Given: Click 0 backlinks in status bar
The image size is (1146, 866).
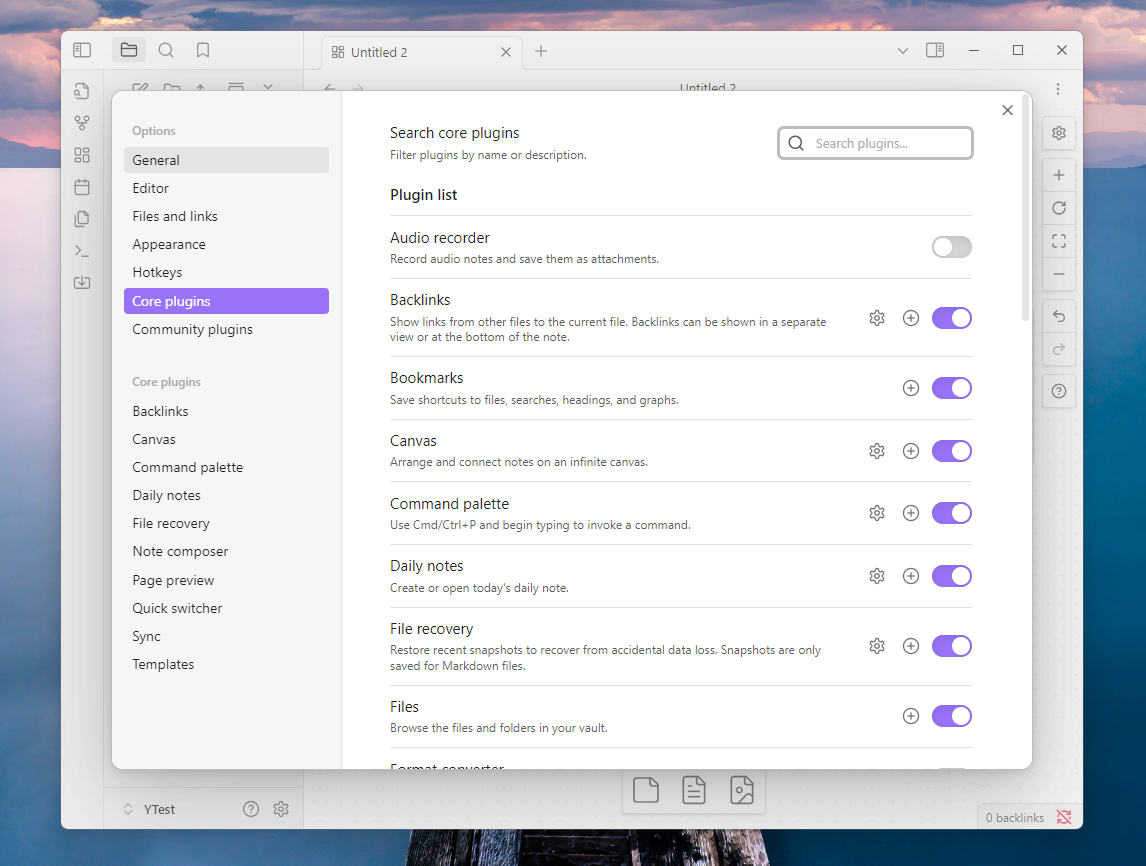Looking at the screenshot, I should pyautogui.click(x=1014, y=818).
